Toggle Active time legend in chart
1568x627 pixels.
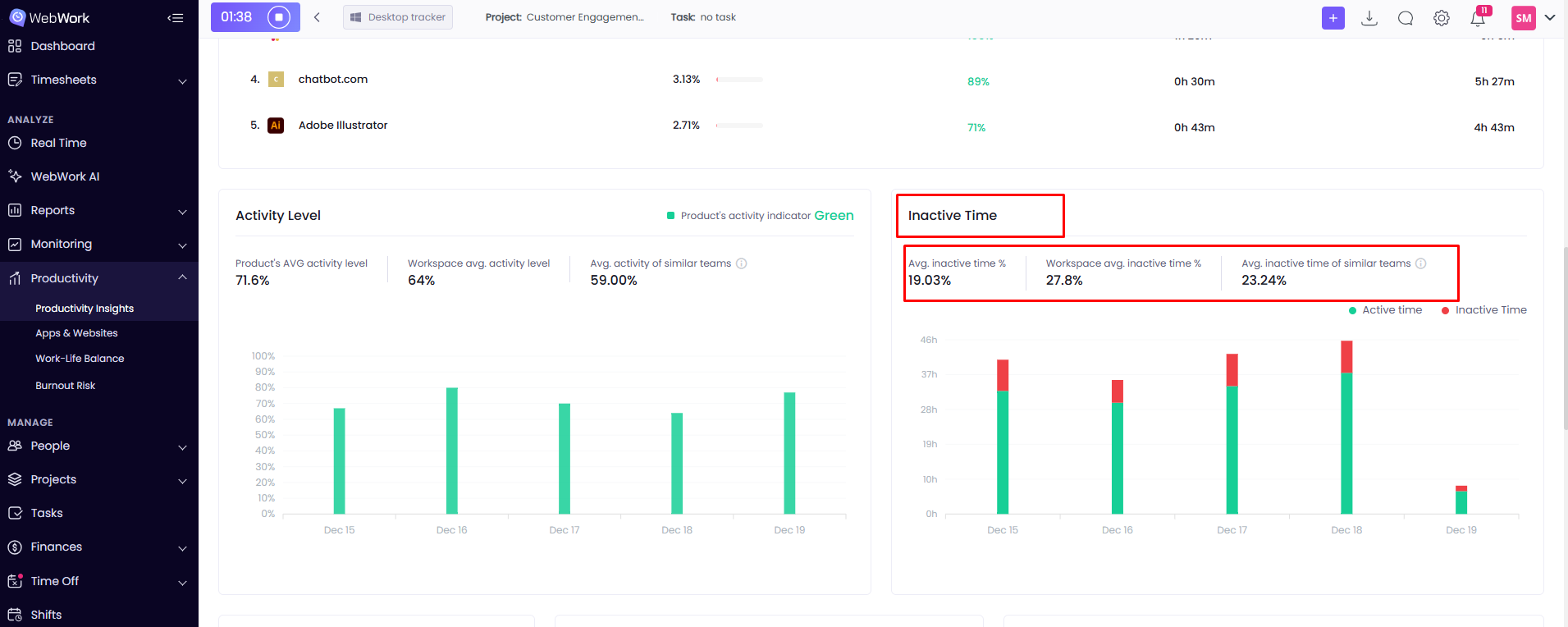click(x=1385, y=310)
